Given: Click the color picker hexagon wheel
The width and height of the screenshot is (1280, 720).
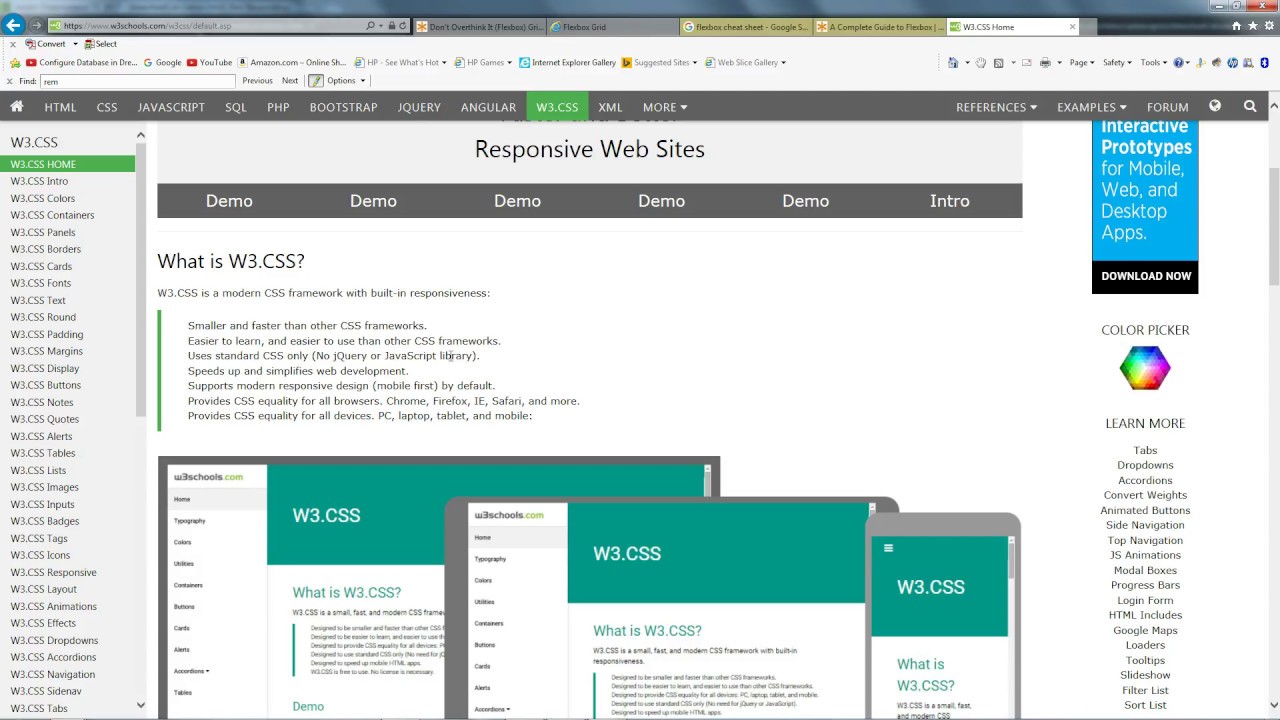Looking at the screenshot, I should (1145, 368).
